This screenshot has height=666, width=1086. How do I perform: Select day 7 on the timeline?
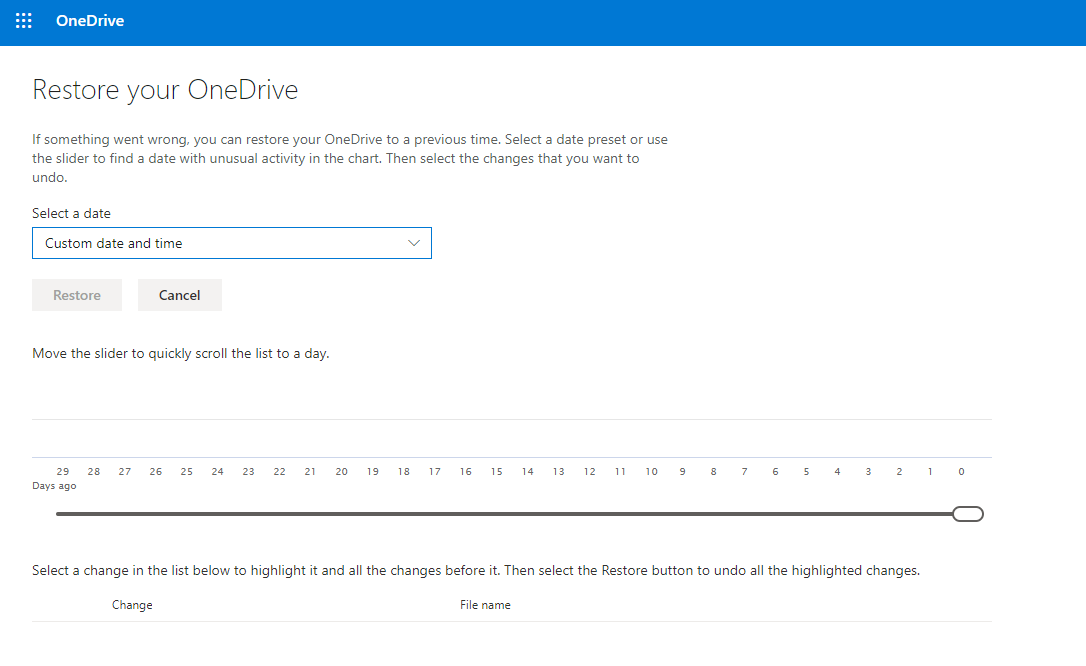[744, 472]
